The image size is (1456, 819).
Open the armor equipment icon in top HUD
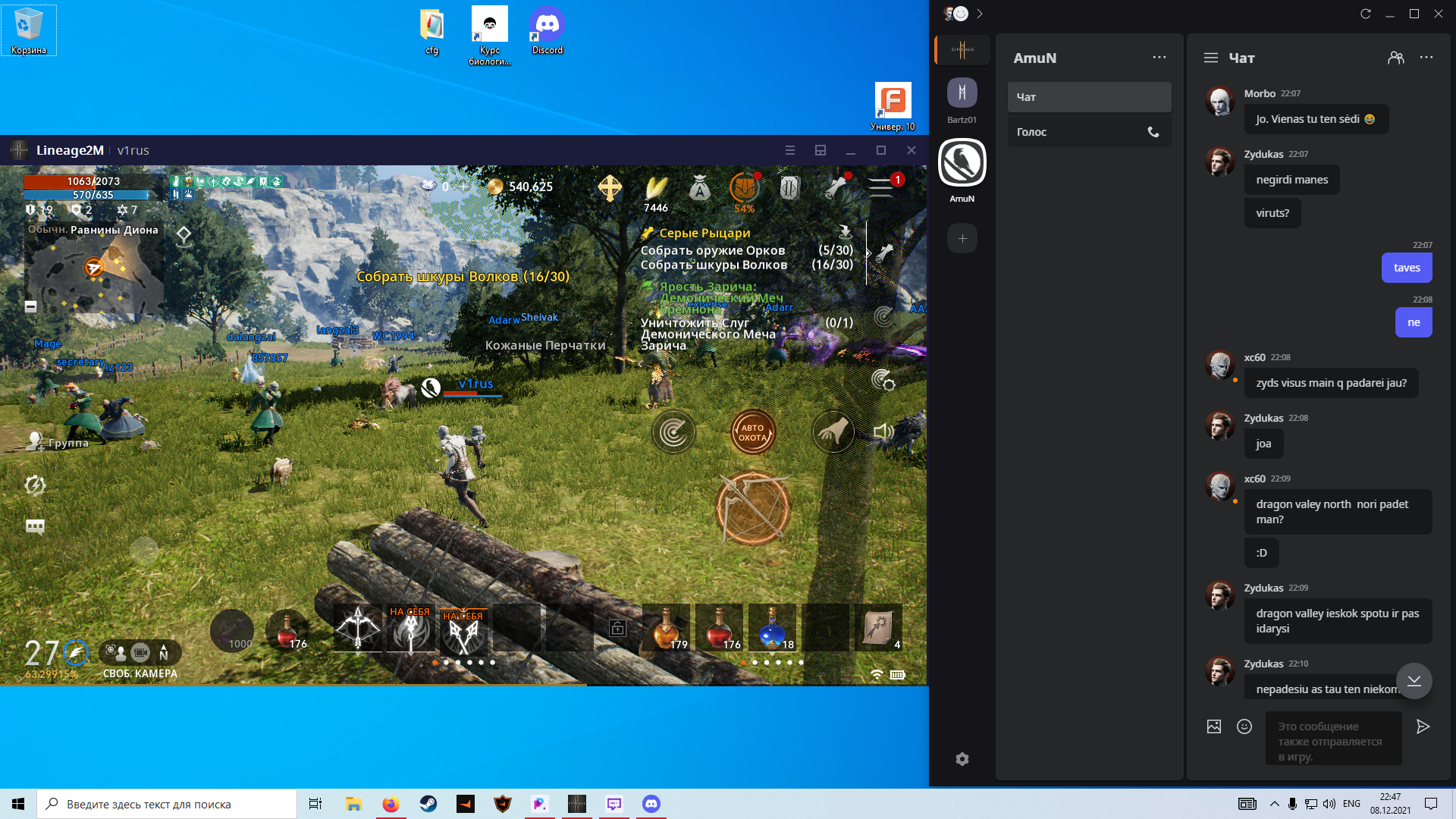(789, 187)
